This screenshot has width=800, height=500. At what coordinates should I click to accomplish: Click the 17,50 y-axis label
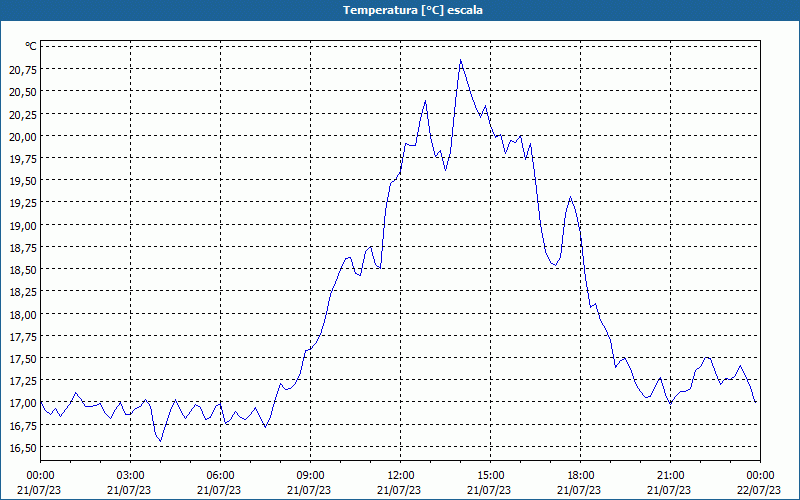(23, 359)
